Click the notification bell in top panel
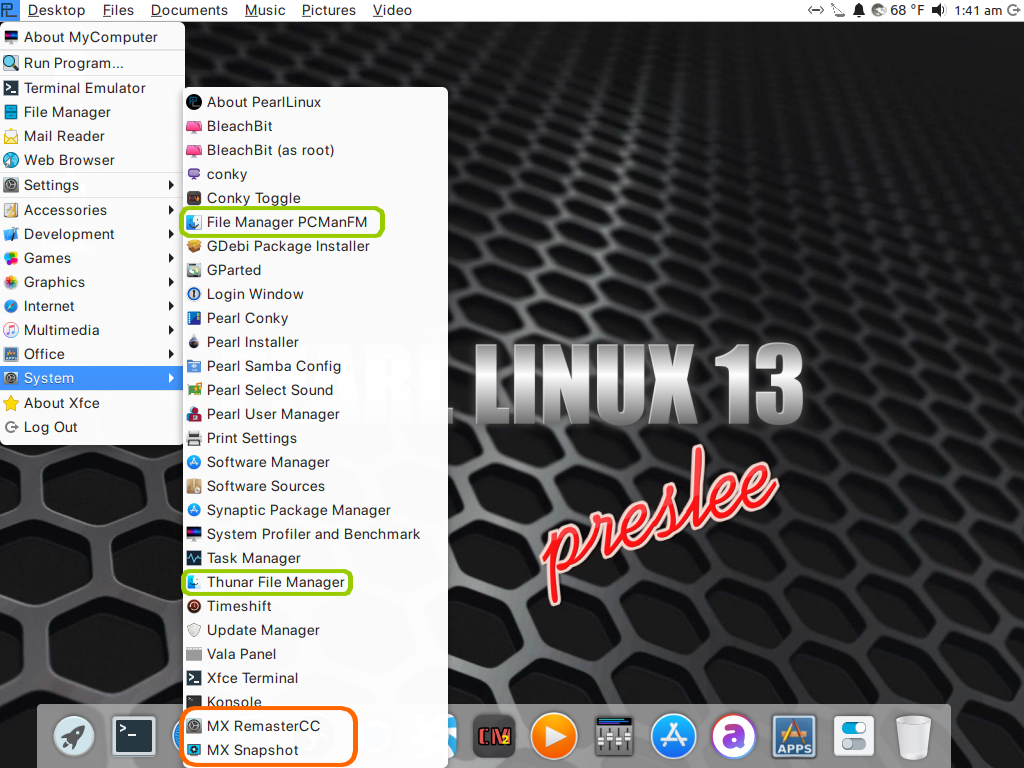The image size is (1024, 768). tap(859, 10)
